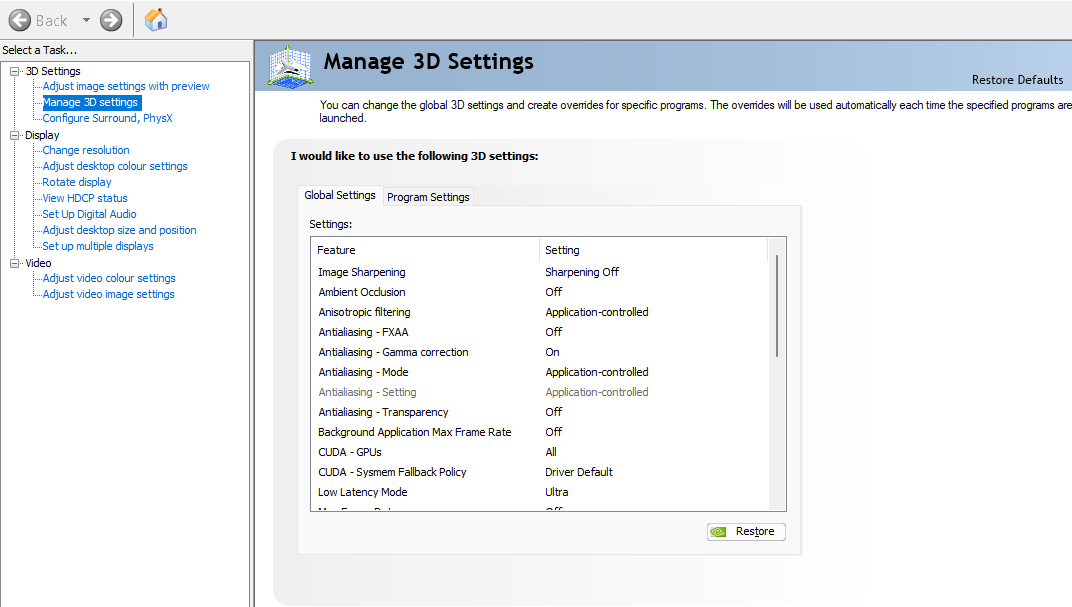Open Configure Surround, PhysX
The height and width of the screenshot is (607, 1072).
coord(107,118)
